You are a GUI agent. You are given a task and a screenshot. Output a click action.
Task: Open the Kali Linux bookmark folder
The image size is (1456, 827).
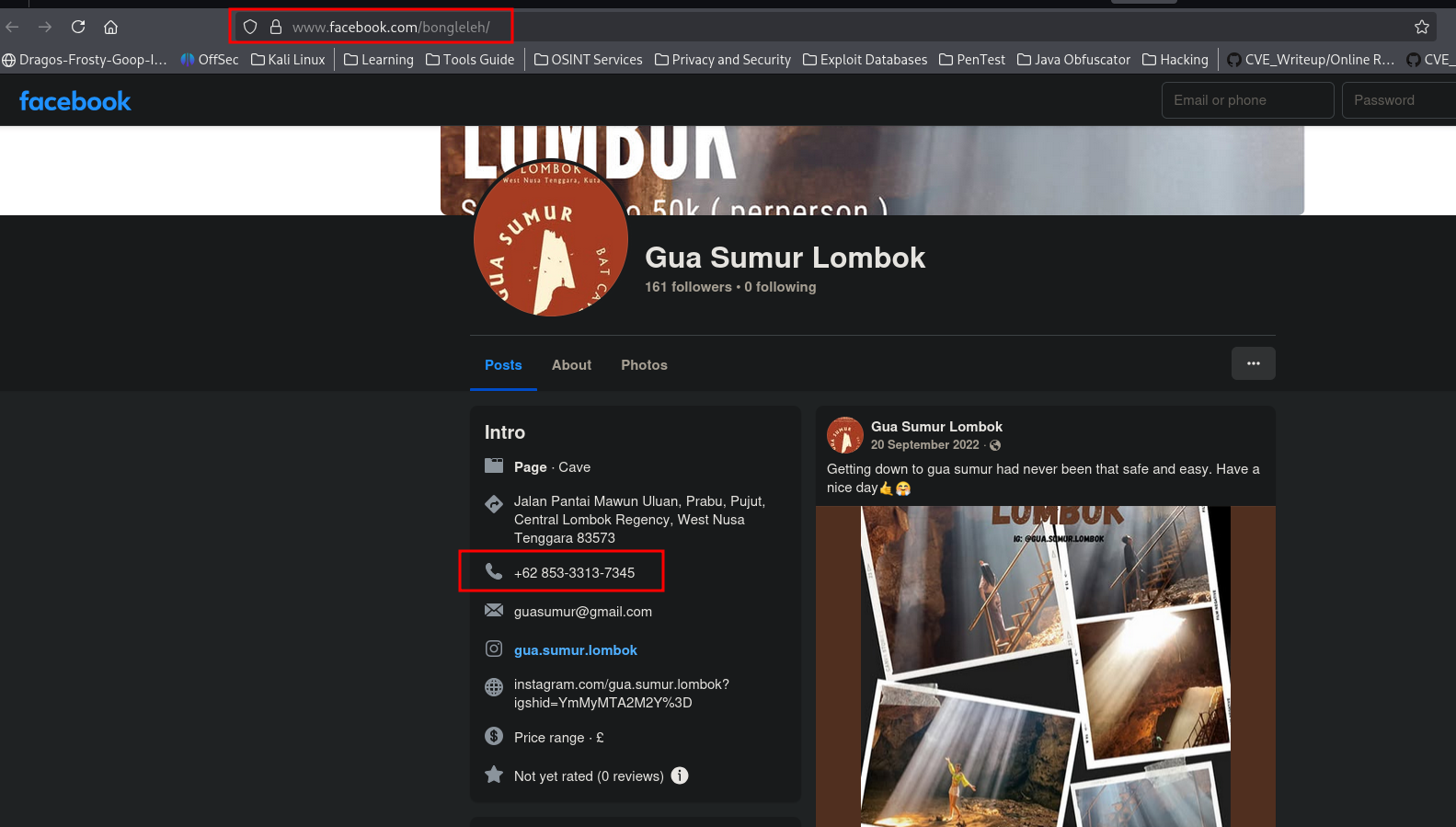(288, 60)
